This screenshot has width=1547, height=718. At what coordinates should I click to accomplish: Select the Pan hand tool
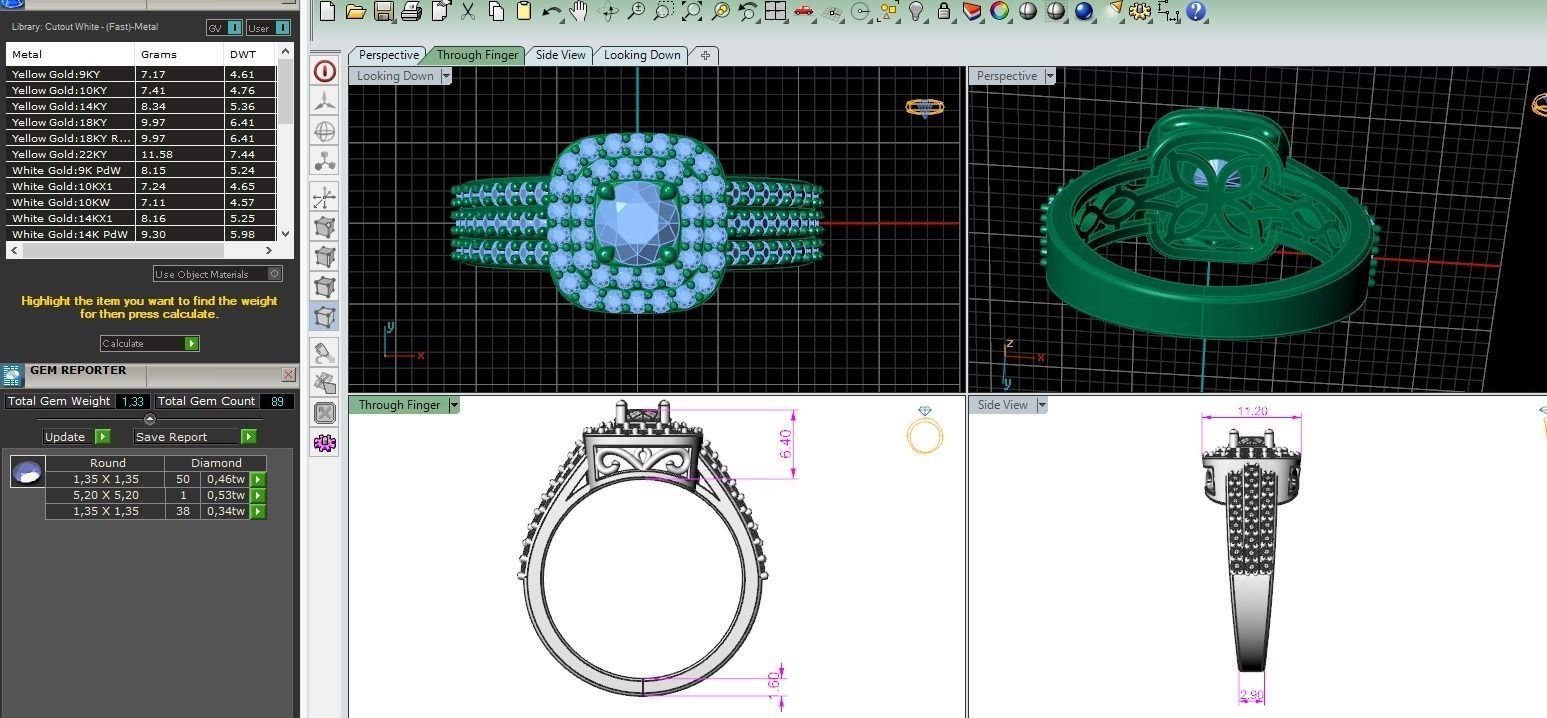point(579,12)
